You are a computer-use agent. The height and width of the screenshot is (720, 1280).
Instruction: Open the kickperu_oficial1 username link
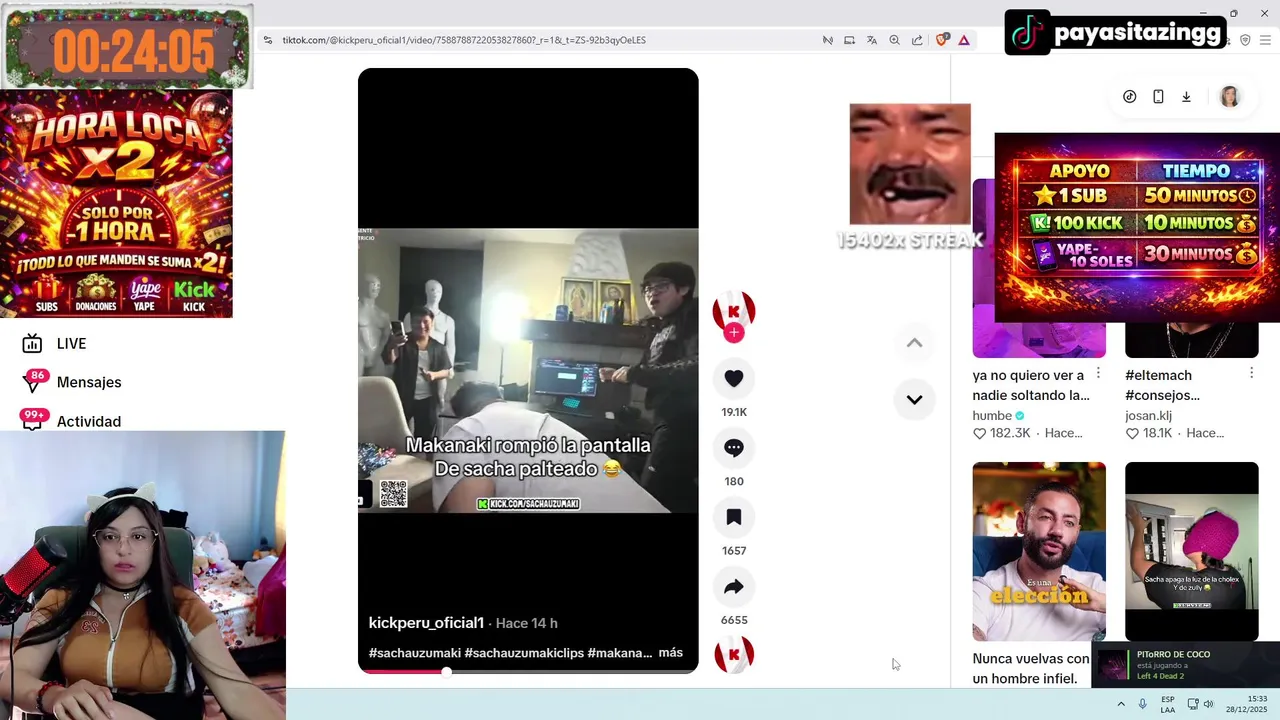coord(426,623)
